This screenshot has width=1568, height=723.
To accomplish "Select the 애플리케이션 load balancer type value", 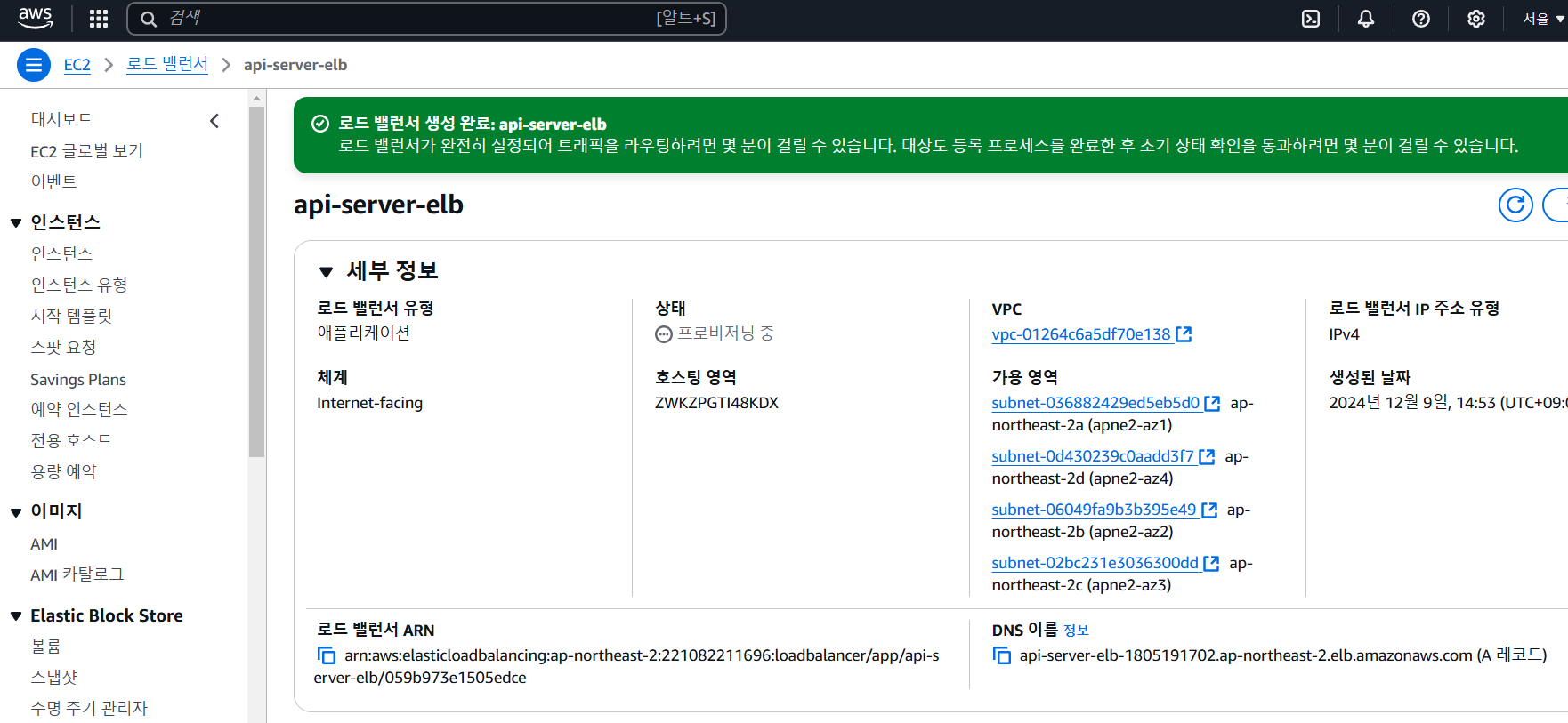I will click(x=363, y=333).
